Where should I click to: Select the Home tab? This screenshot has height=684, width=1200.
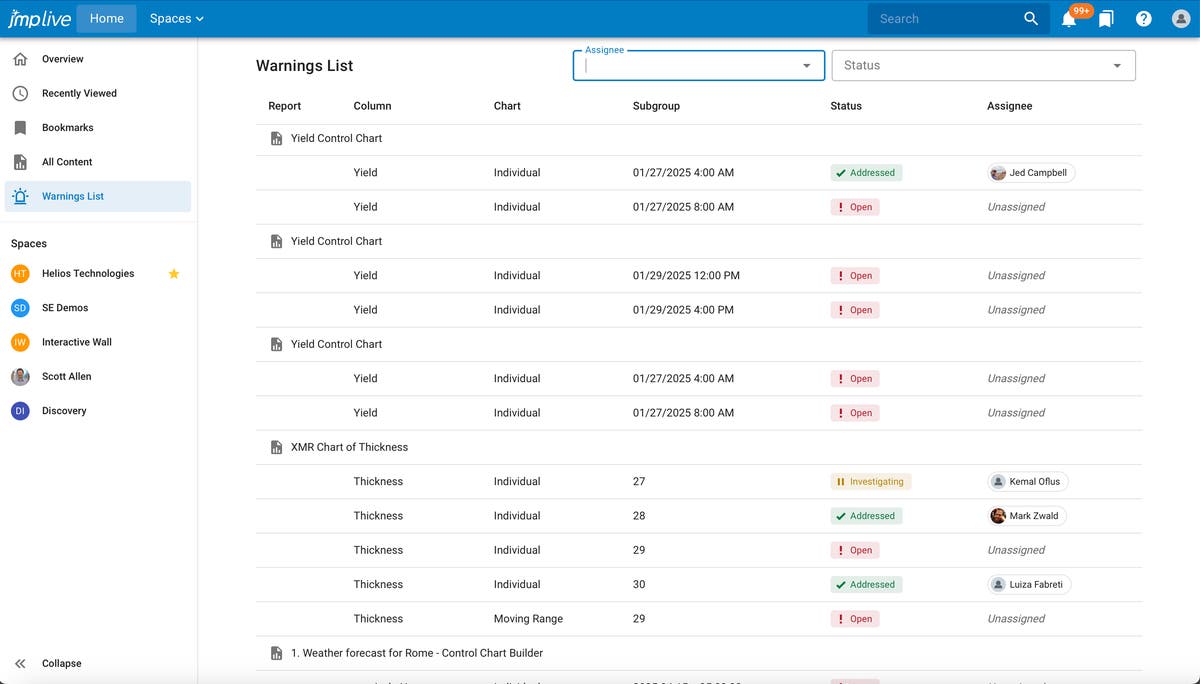106,19
